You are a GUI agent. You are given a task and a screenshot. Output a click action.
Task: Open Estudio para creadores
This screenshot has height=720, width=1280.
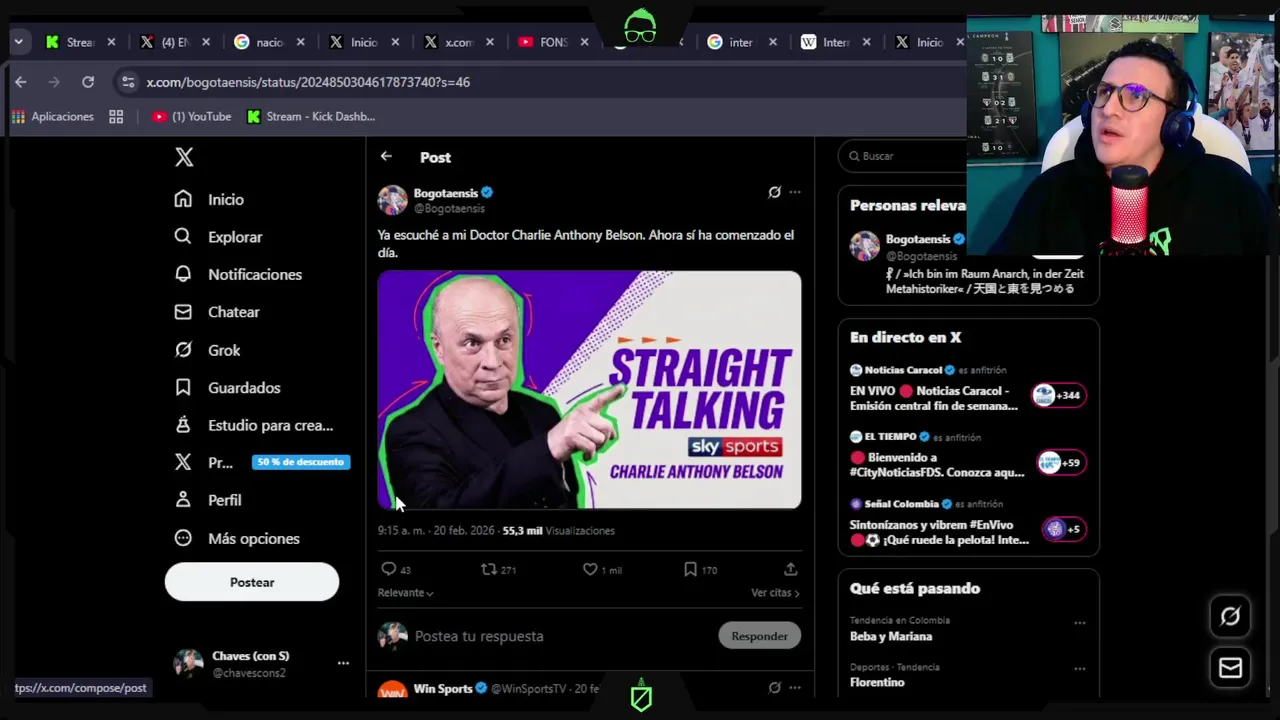point(254,425)
